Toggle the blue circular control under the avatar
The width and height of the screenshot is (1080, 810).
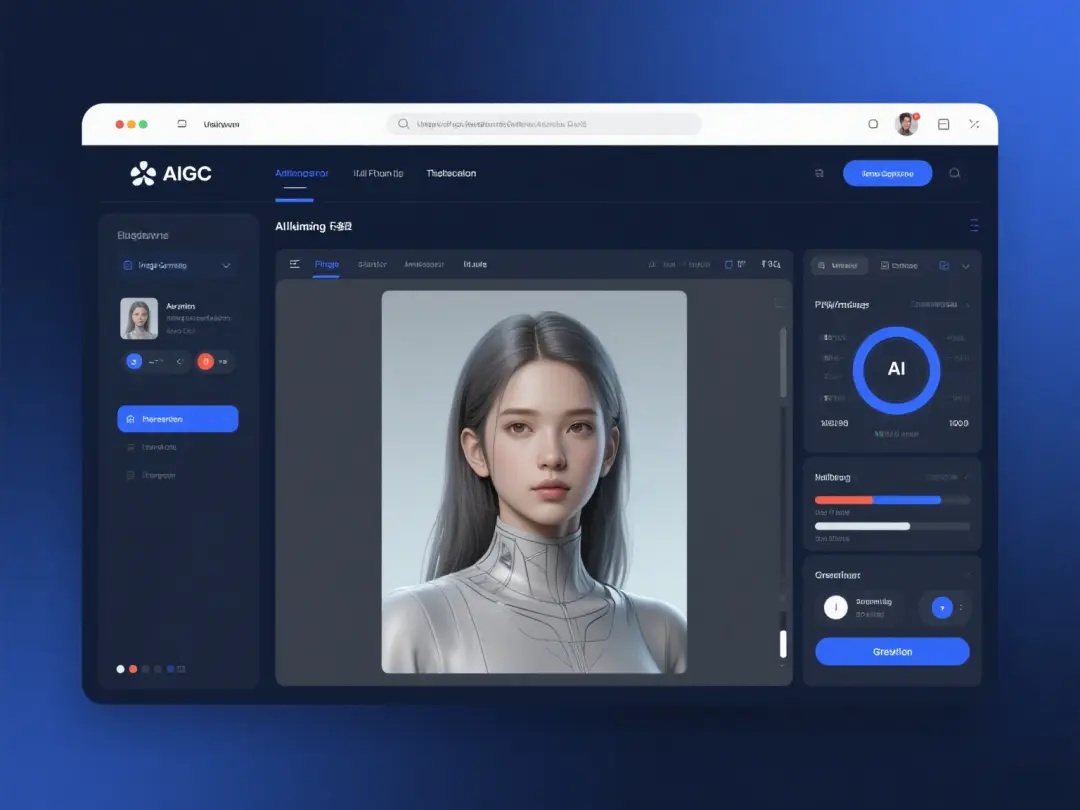click(134, 362)
